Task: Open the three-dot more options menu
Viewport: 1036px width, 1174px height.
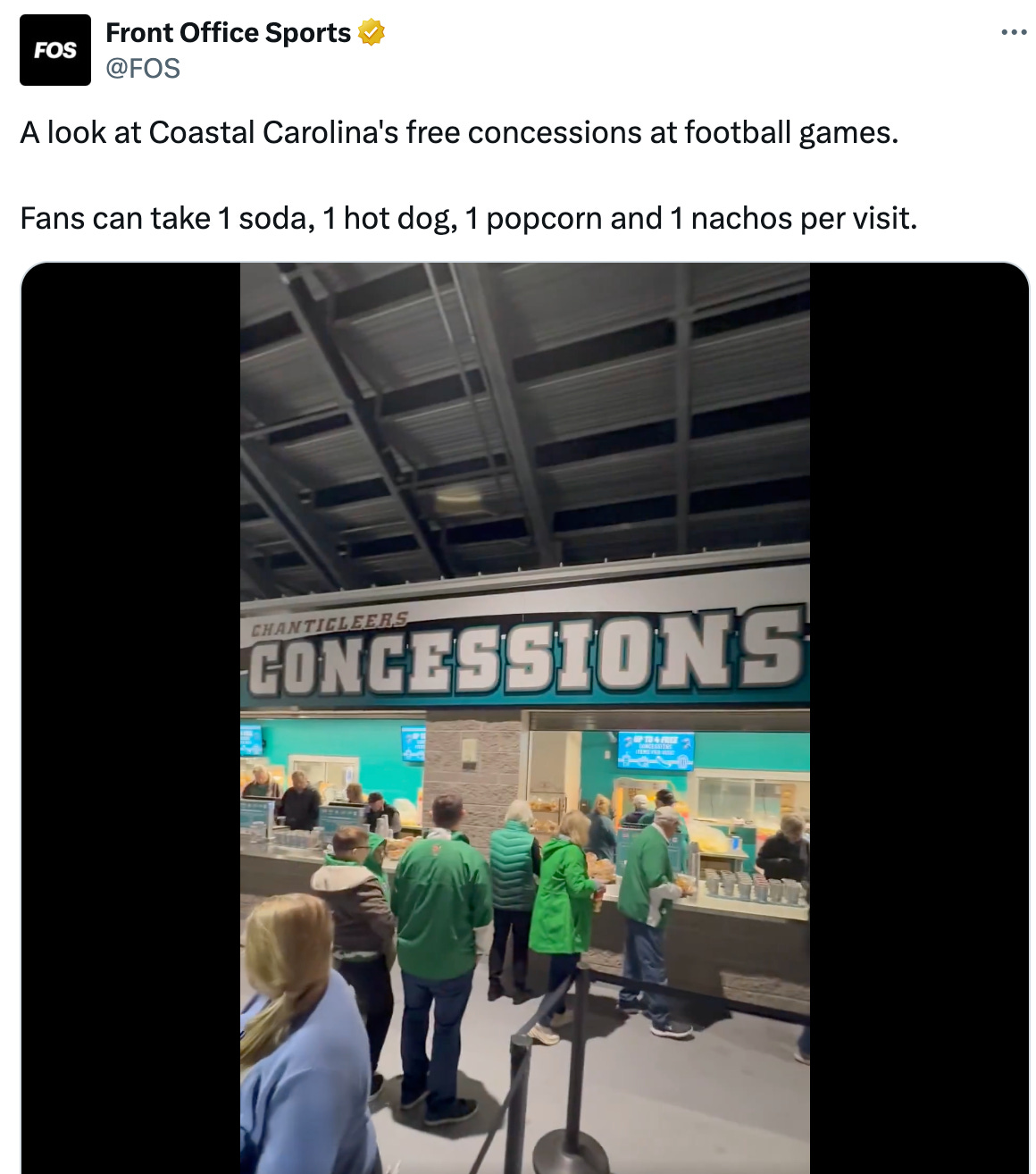Action: point(1014,32)
